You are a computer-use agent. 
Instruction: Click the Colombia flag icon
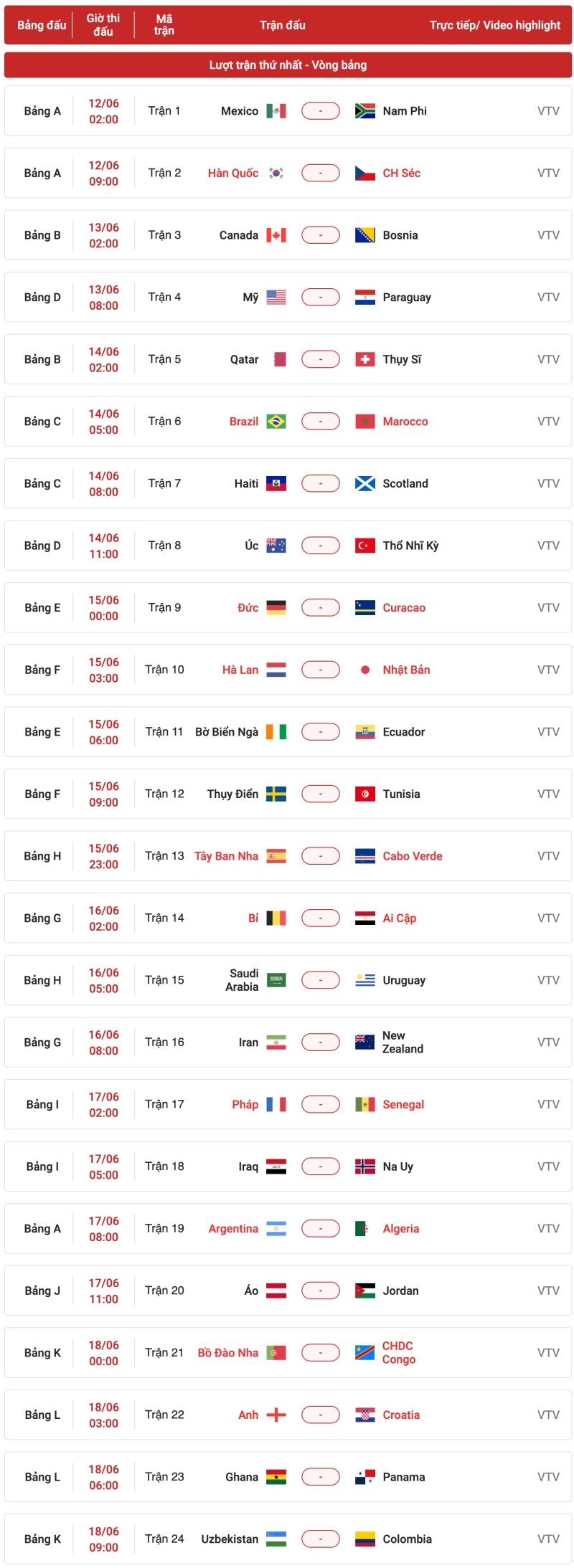[x=365, y=1539]
